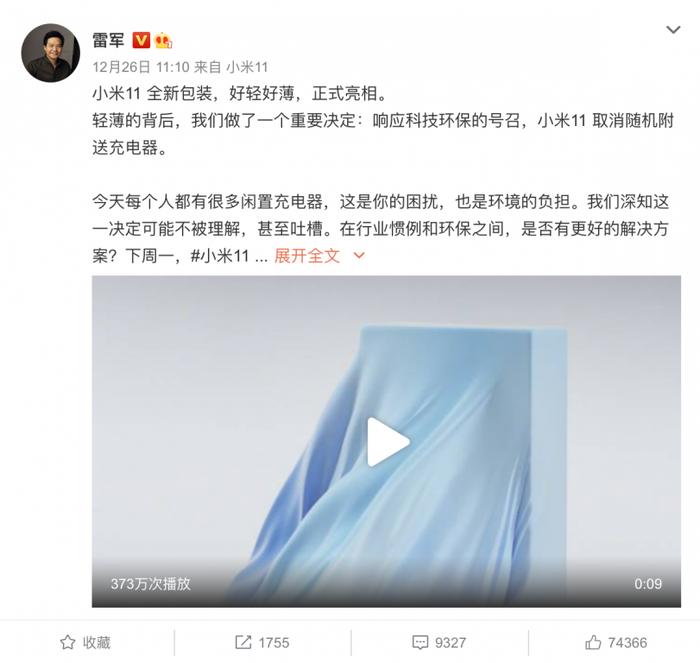The width and height of the screenshot is (700, 663).
Task: Click the star favorite icon
Action: 67,642
